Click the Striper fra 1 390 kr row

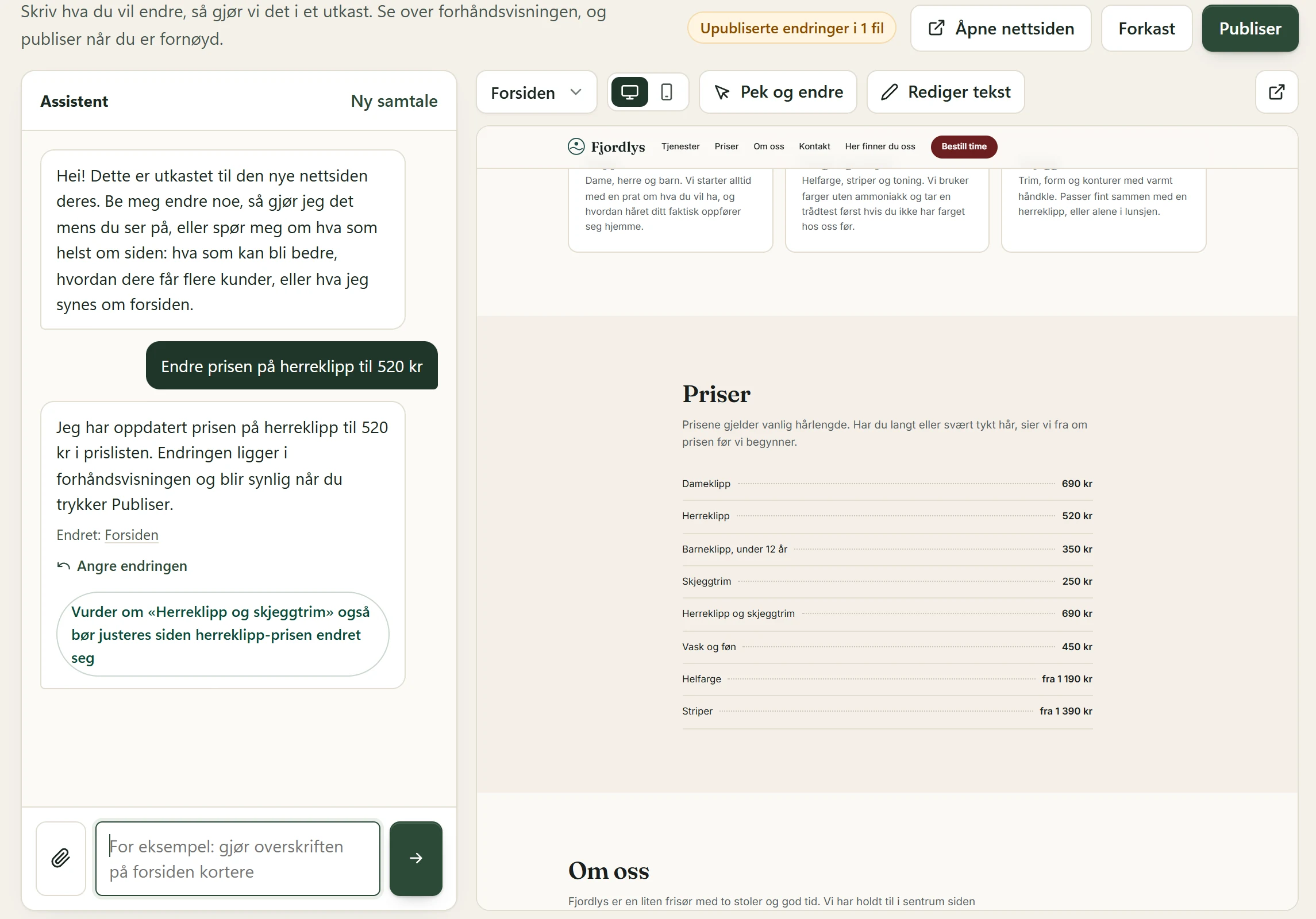pos(887,711)
